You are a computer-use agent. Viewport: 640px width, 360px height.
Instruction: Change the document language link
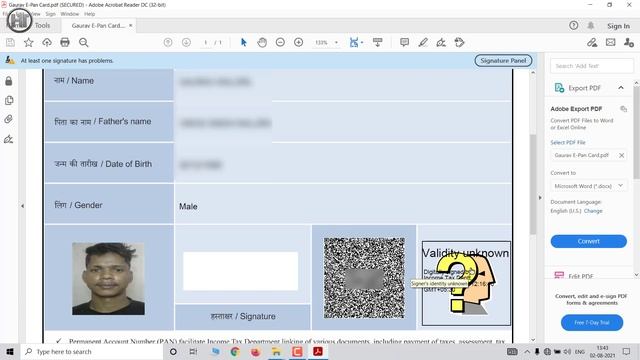[593, 211]
